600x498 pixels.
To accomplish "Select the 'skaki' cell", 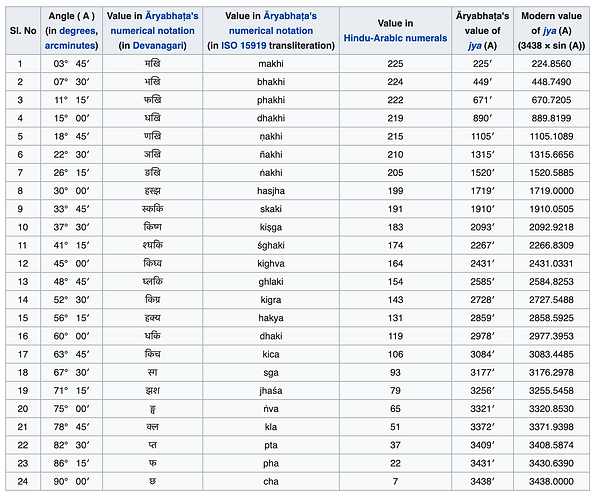I will click(271, 209).
